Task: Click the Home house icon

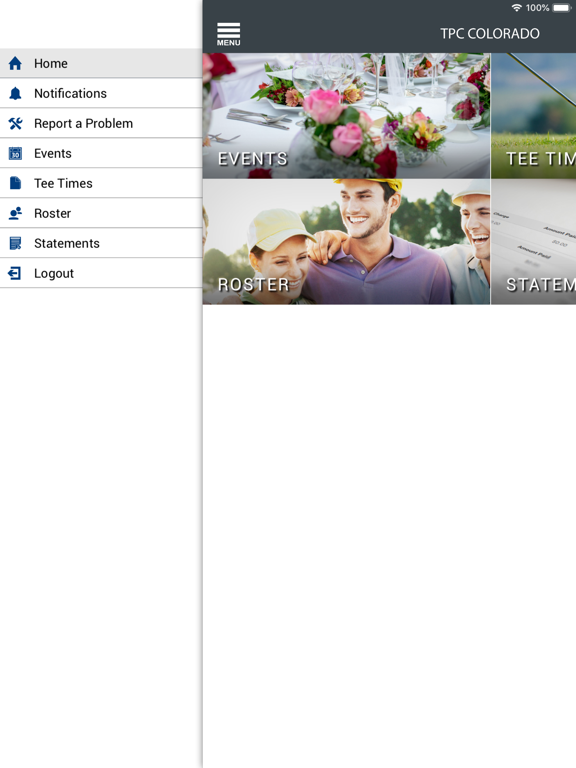Action: pos(15,63)
